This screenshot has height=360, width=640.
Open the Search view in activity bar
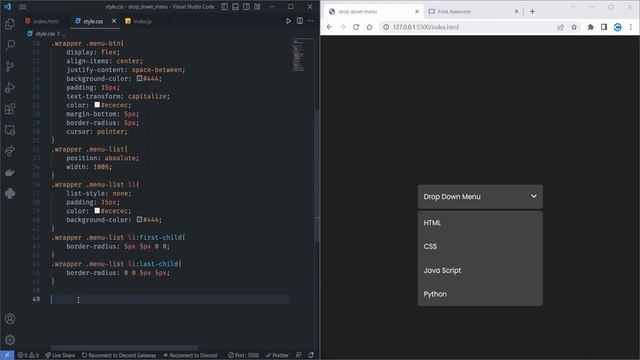click(10, 44)
